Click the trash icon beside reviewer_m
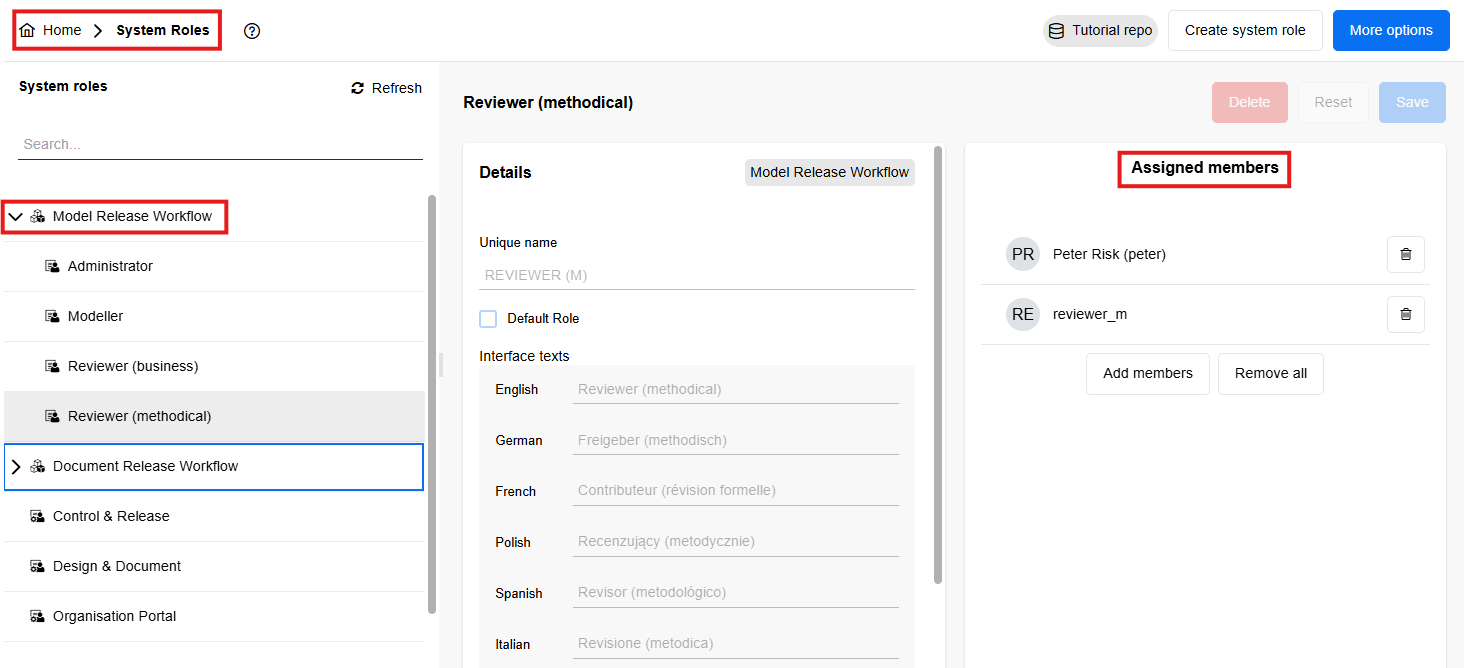Screen dimensions: 1464x668 point(1405,314)
